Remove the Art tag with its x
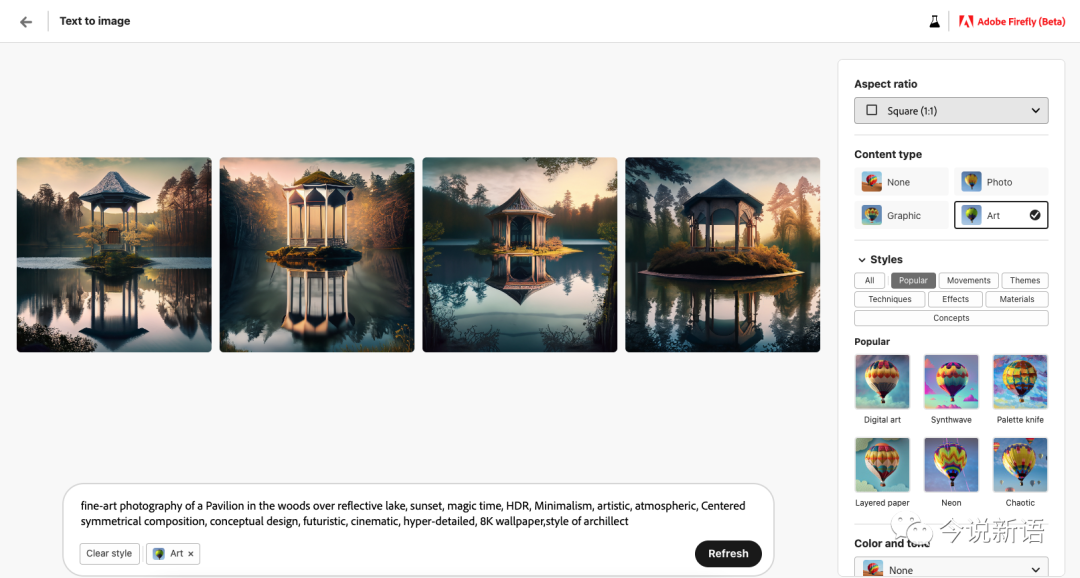 pos(191,554)
